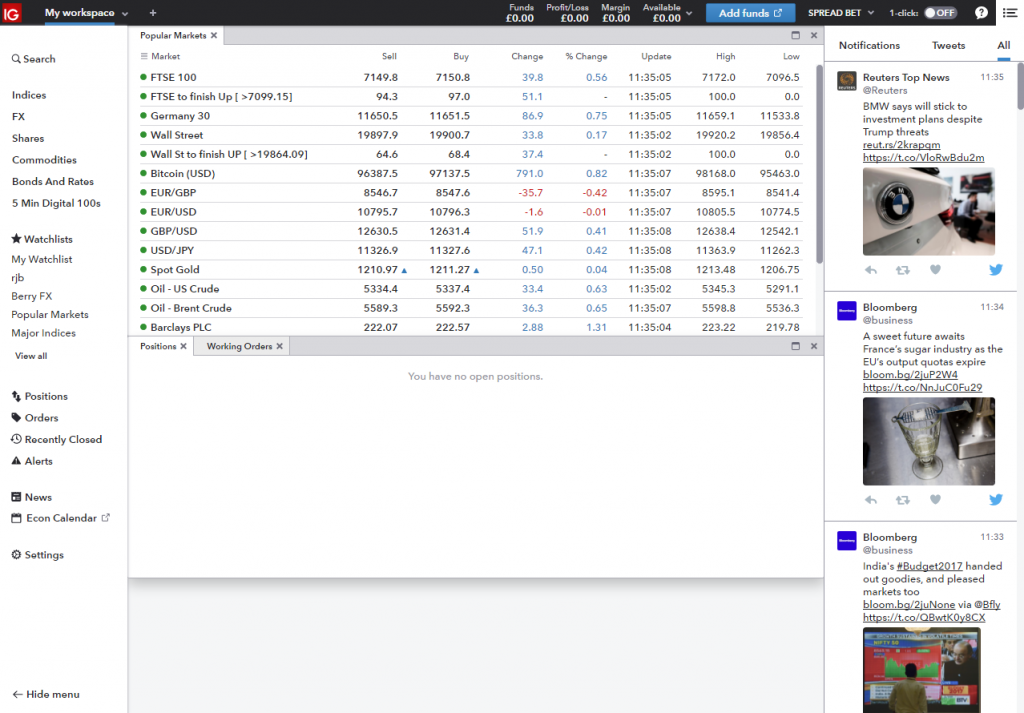Open the sugar glass tweet image
Screen dimensions: 1024x713
coord(928,441)
